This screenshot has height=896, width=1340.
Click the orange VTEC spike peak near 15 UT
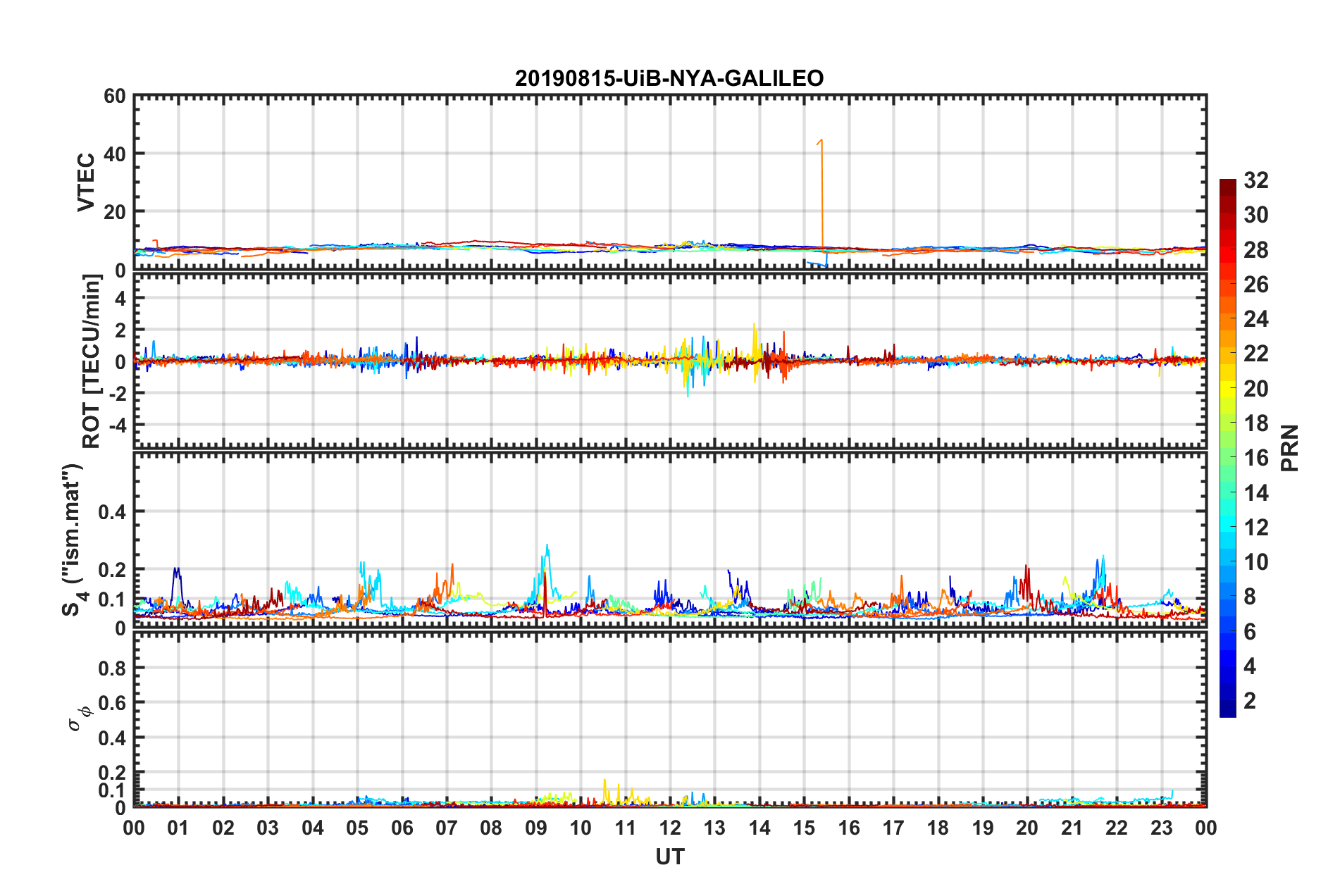point(821,140)
